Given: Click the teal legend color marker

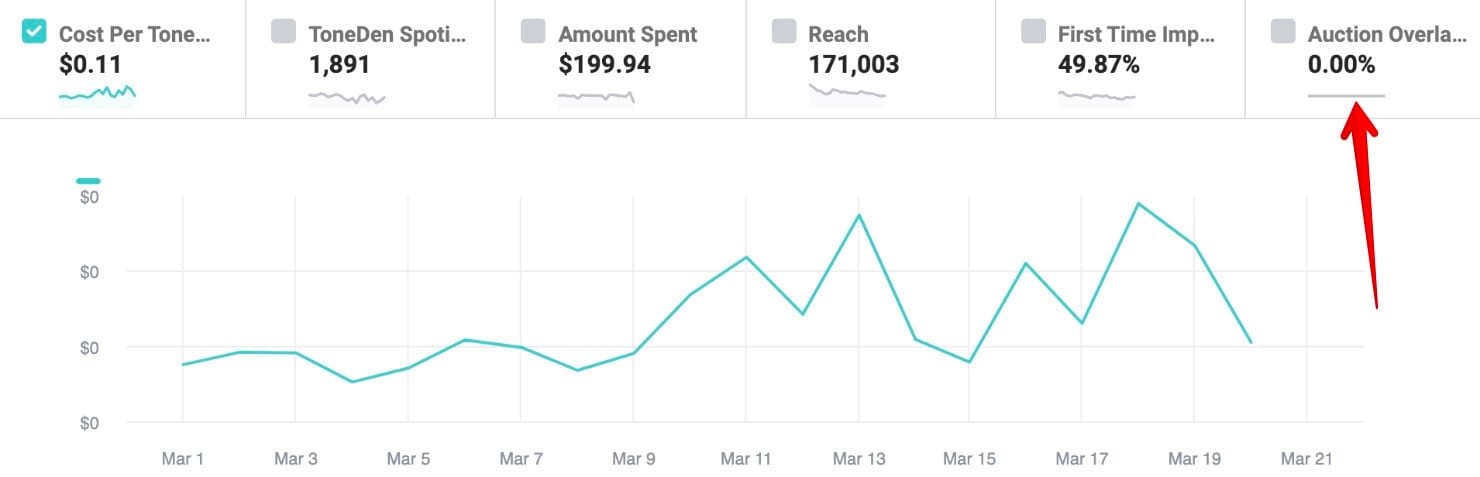Looking at the screenshot, I should point(88,181).
